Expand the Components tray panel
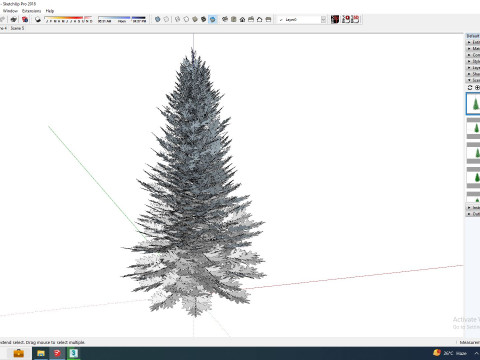 (473, 55)
